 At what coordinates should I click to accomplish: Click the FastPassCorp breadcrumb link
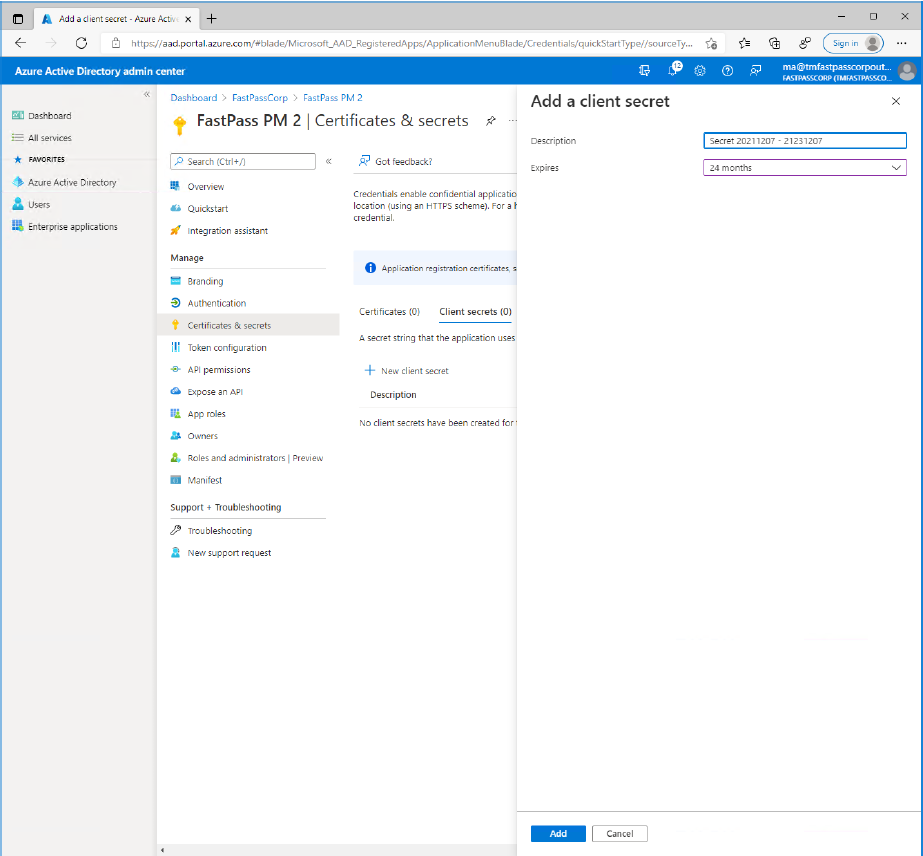[x=260, y=98]
